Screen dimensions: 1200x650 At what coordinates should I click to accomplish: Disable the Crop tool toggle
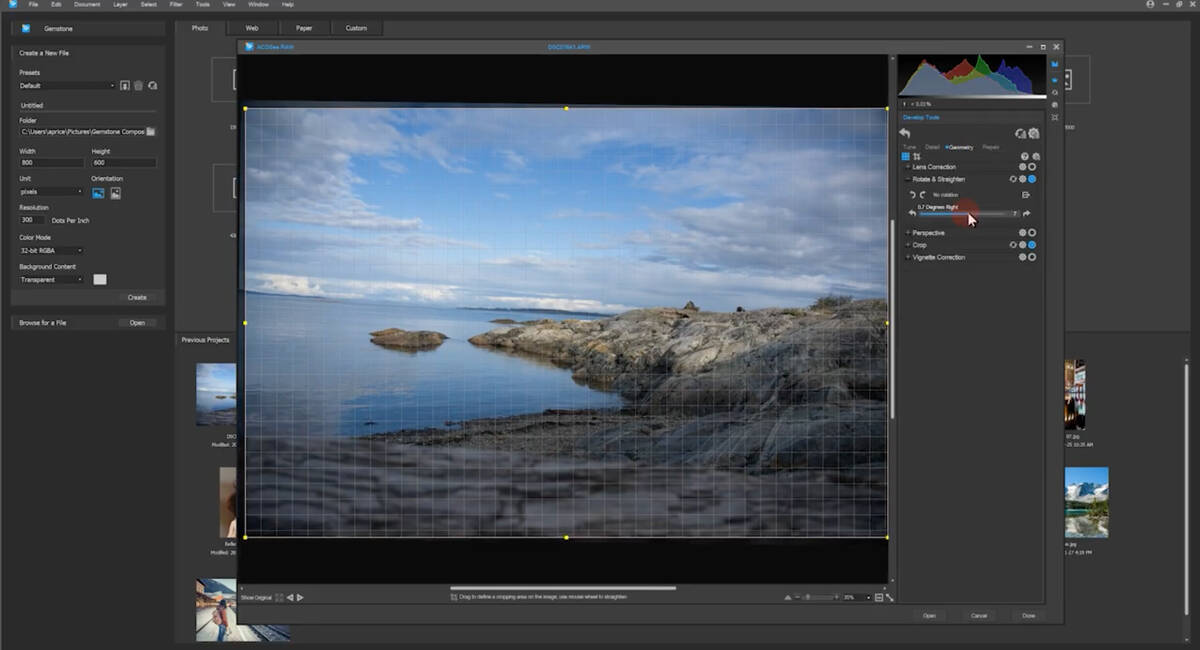[1032, 245]
